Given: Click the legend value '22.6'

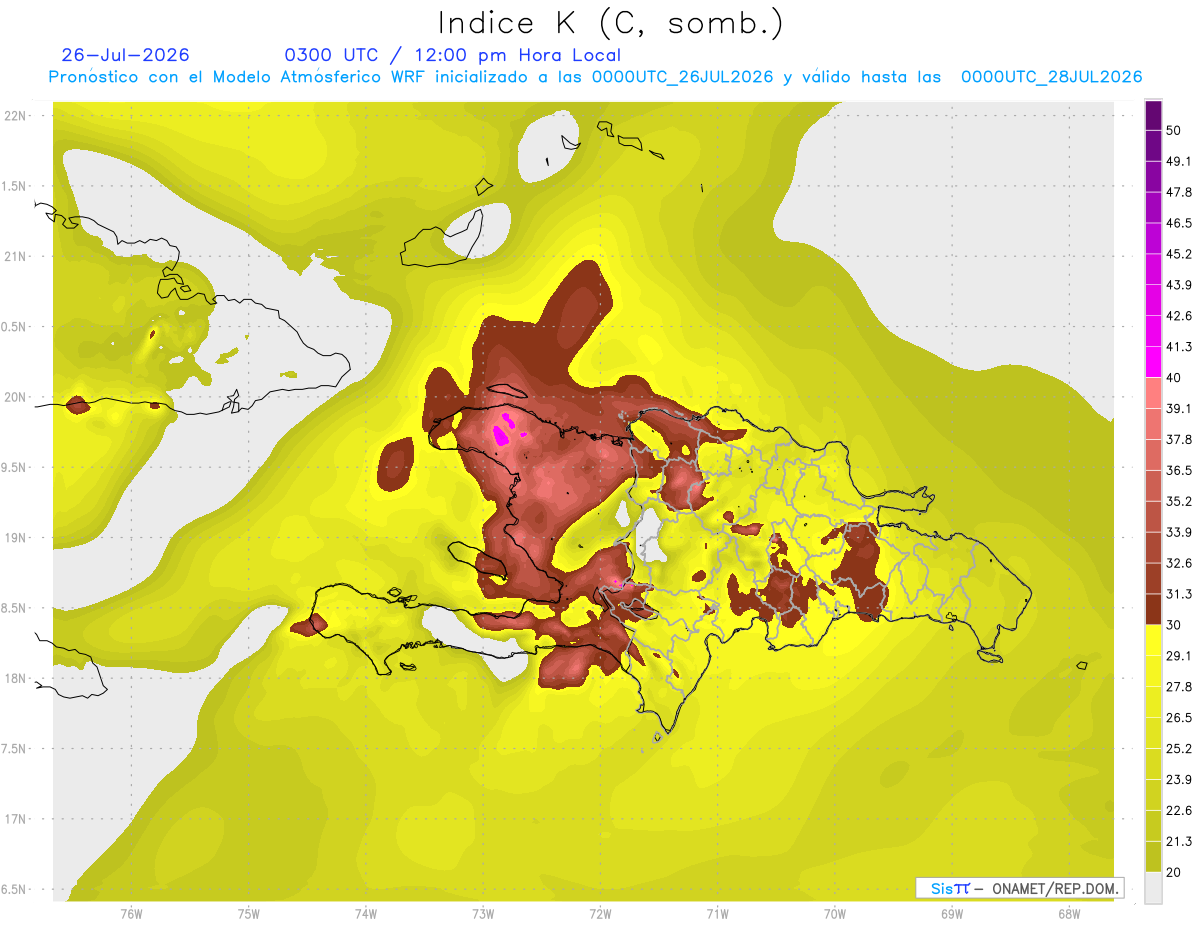Looking at the screenshot, I should (1179, 811).
